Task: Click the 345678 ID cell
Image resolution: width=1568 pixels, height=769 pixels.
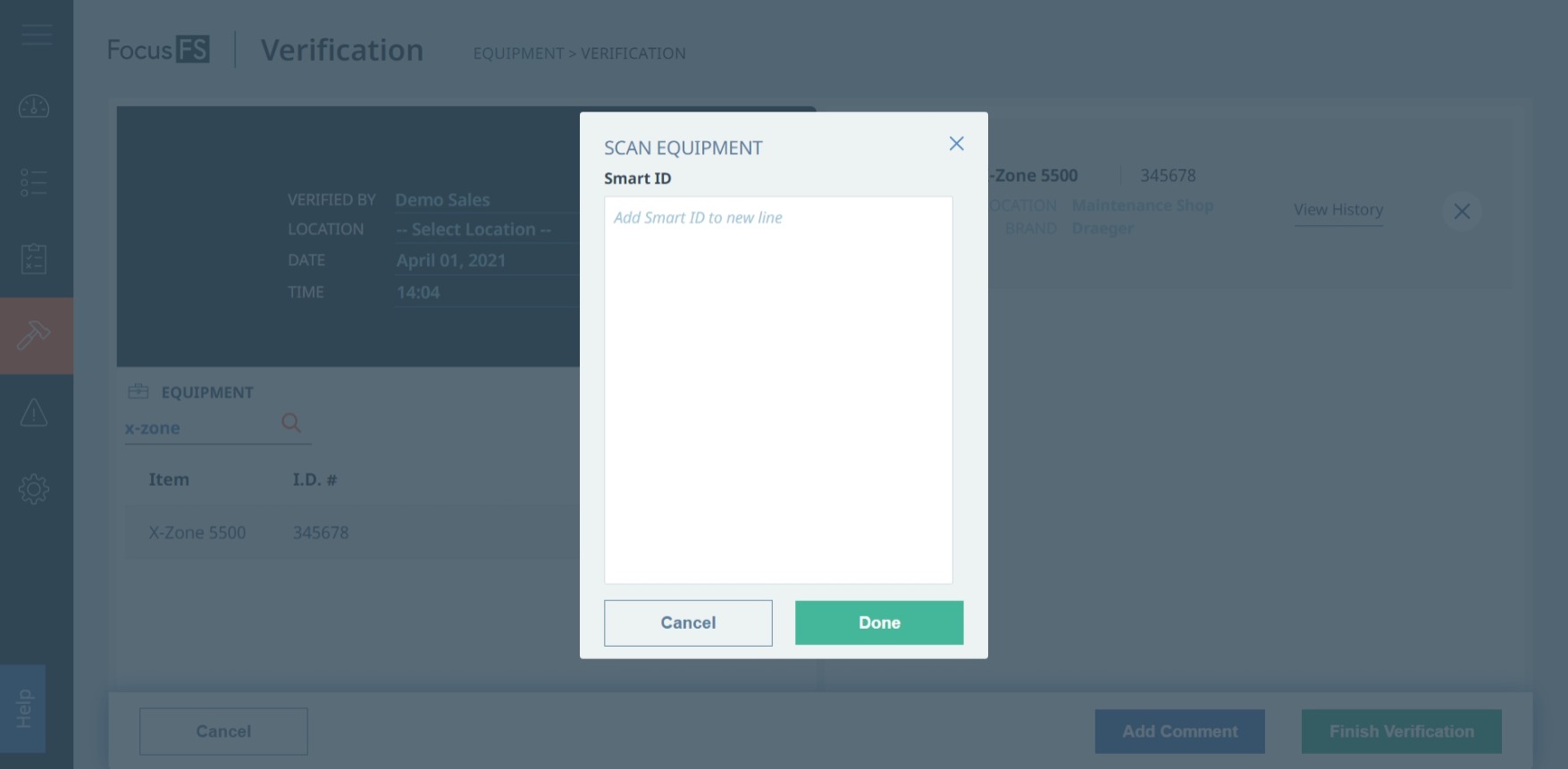Action: pos(321,533)
